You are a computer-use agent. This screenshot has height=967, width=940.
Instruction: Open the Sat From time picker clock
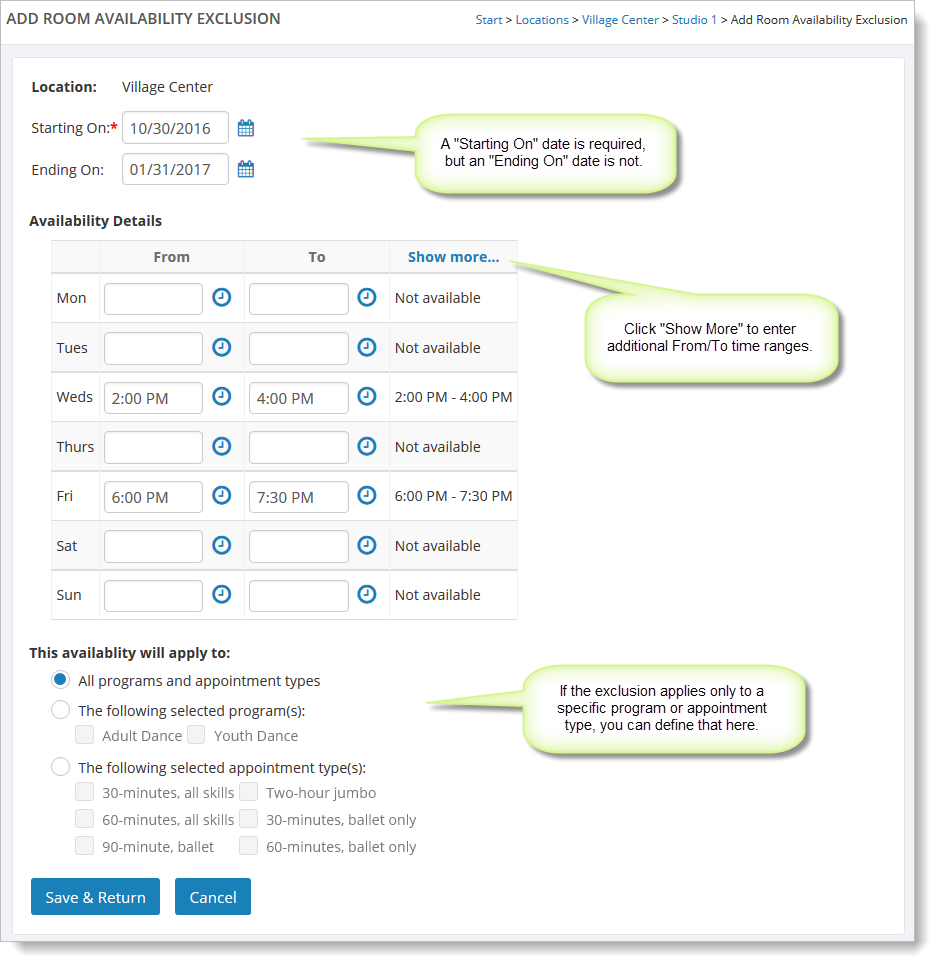[x=221, y=545]
